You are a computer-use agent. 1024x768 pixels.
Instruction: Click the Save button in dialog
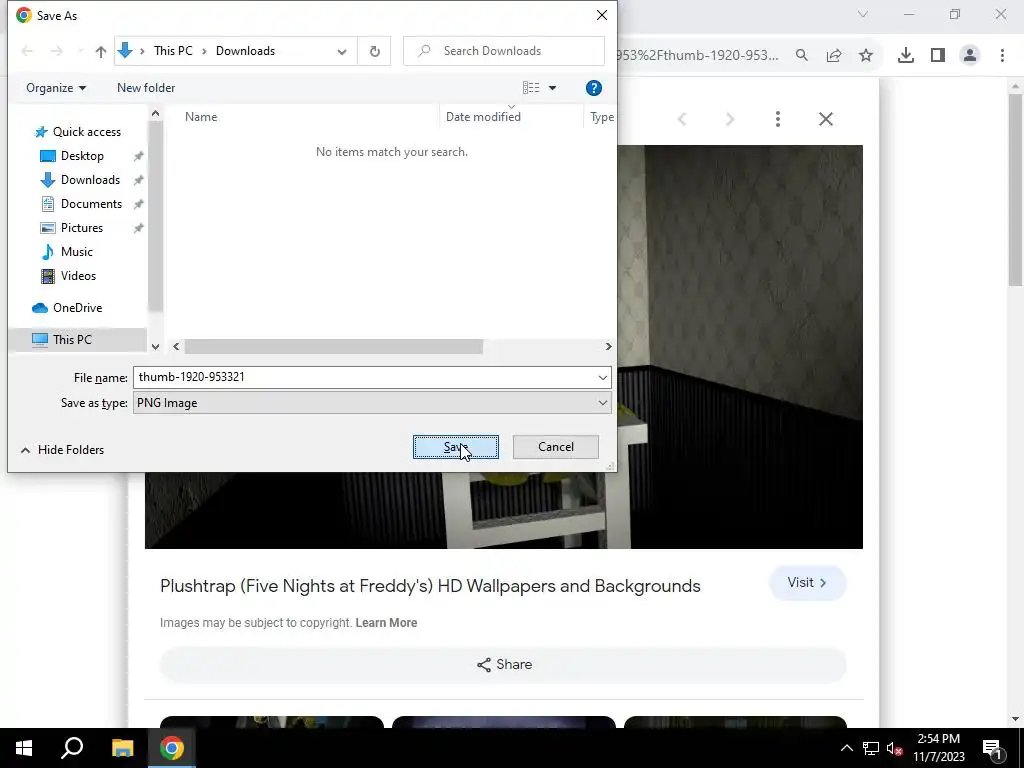[455, 447]
